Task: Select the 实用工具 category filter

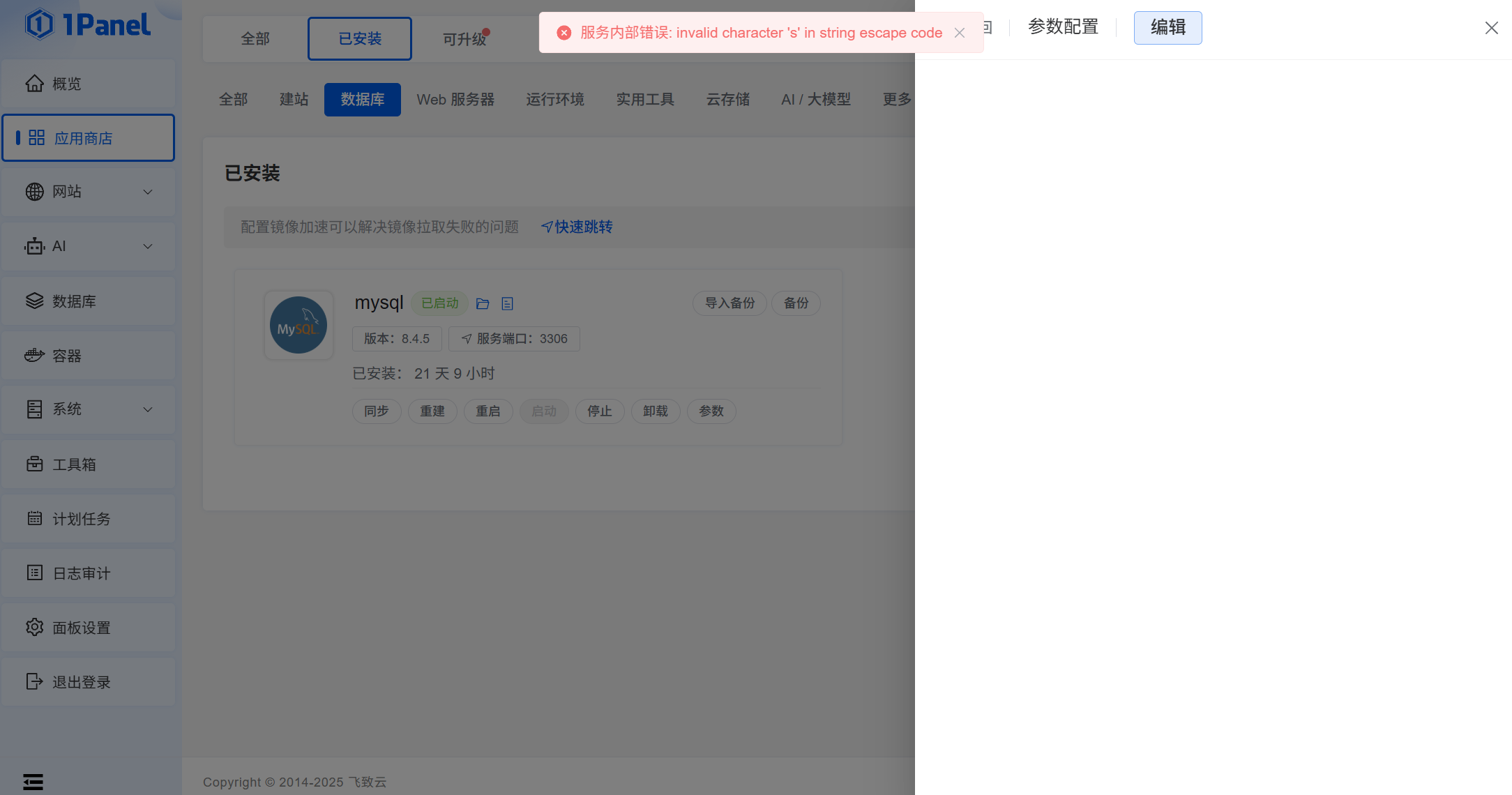Action: [x=645, y=100]
